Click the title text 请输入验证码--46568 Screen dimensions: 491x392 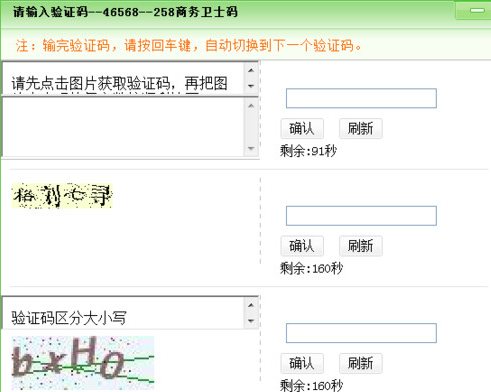76,12
